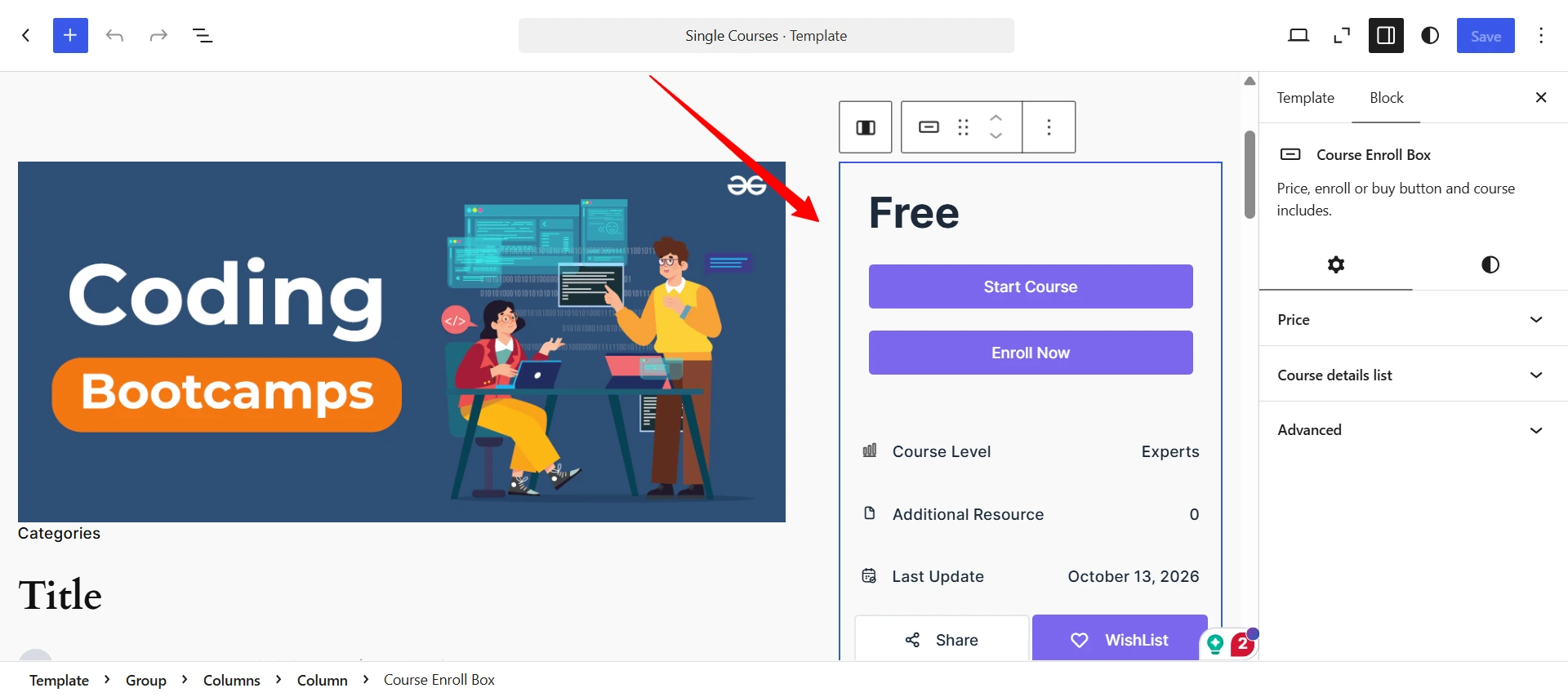Click the editor vertical scrollbar thumb

(1249, 175)
